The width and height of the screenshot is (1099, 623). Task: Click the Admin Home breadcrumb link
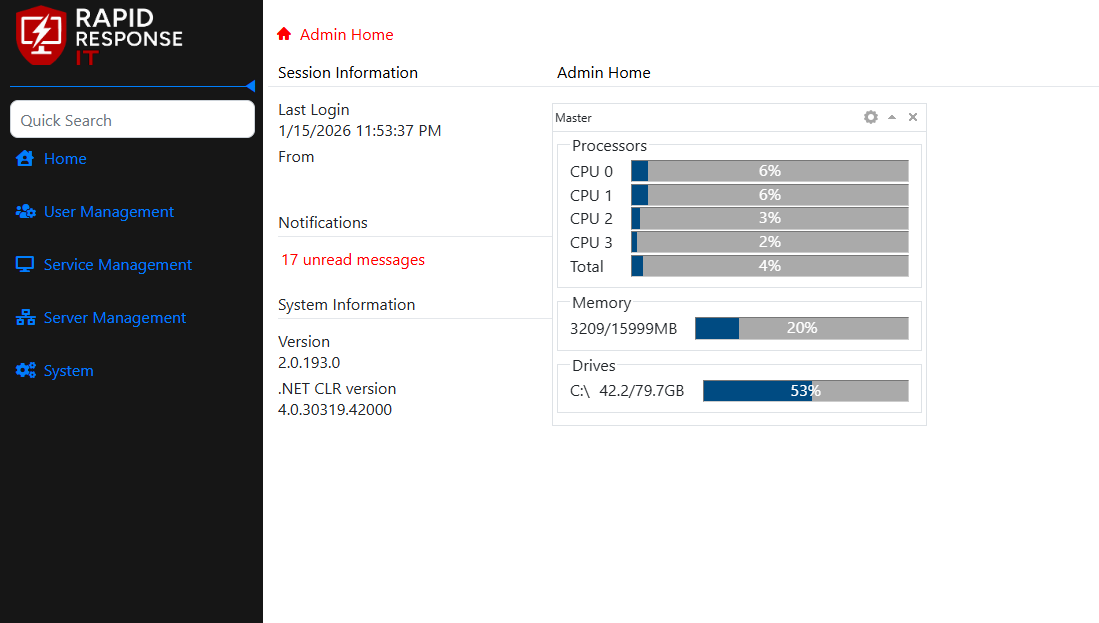(347, 34)
